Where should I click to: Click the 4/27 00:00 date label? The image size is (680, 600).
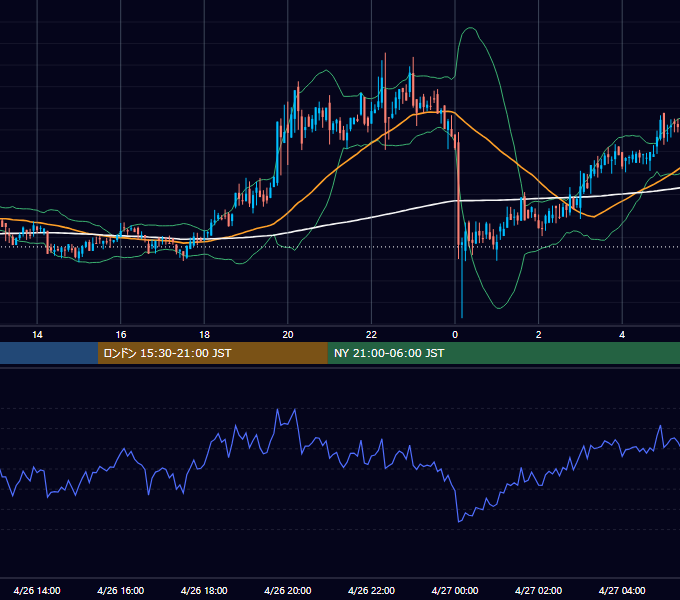[x=455, y=590]
